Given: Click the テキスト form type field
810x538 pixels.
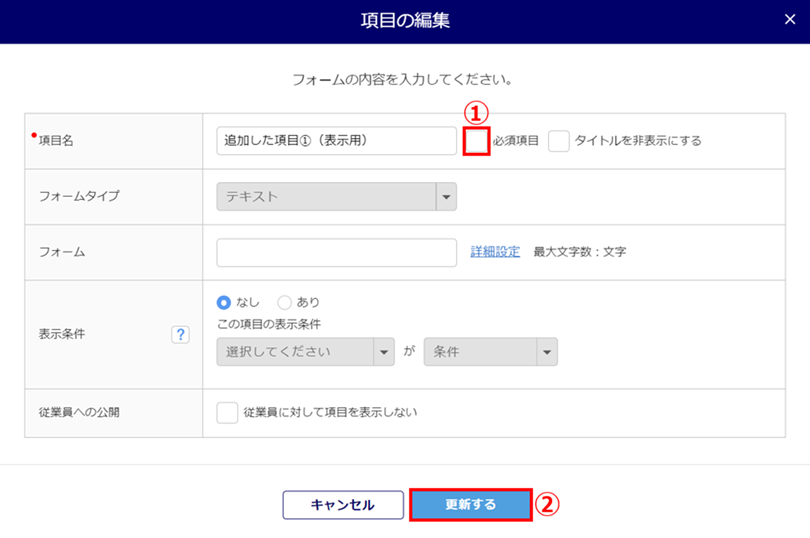Looking at the screenshot, I should (x=326, y=197).
